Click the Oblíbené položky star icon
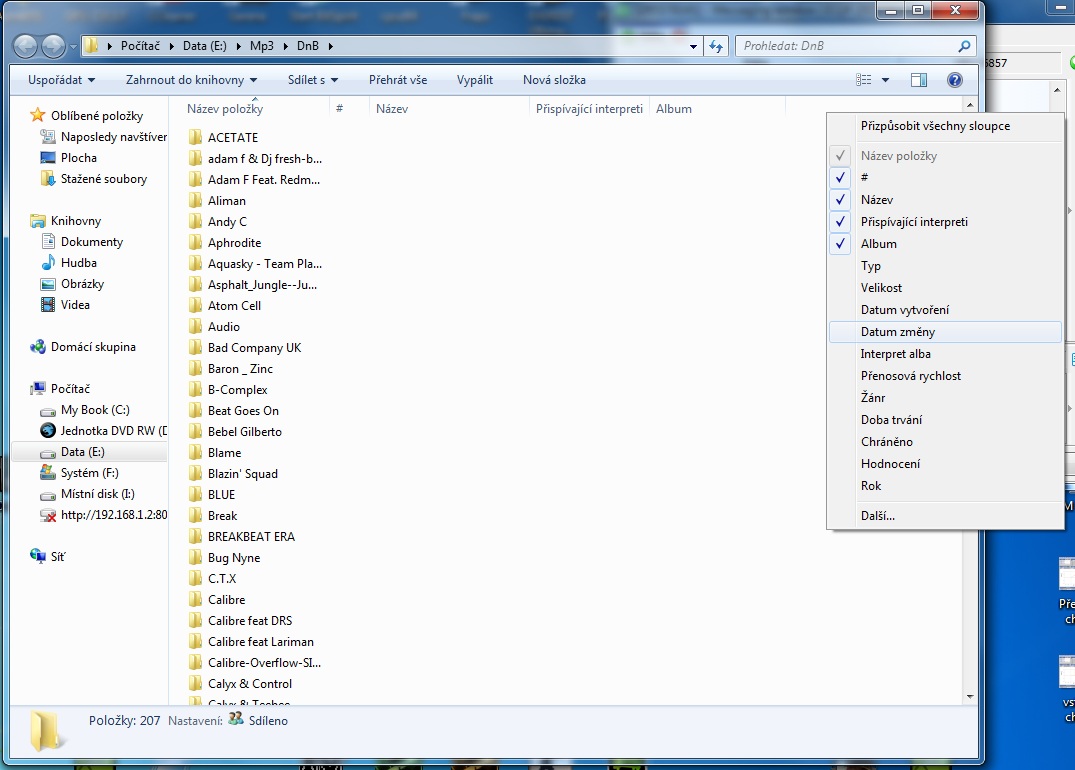 (x=38, y=115)
